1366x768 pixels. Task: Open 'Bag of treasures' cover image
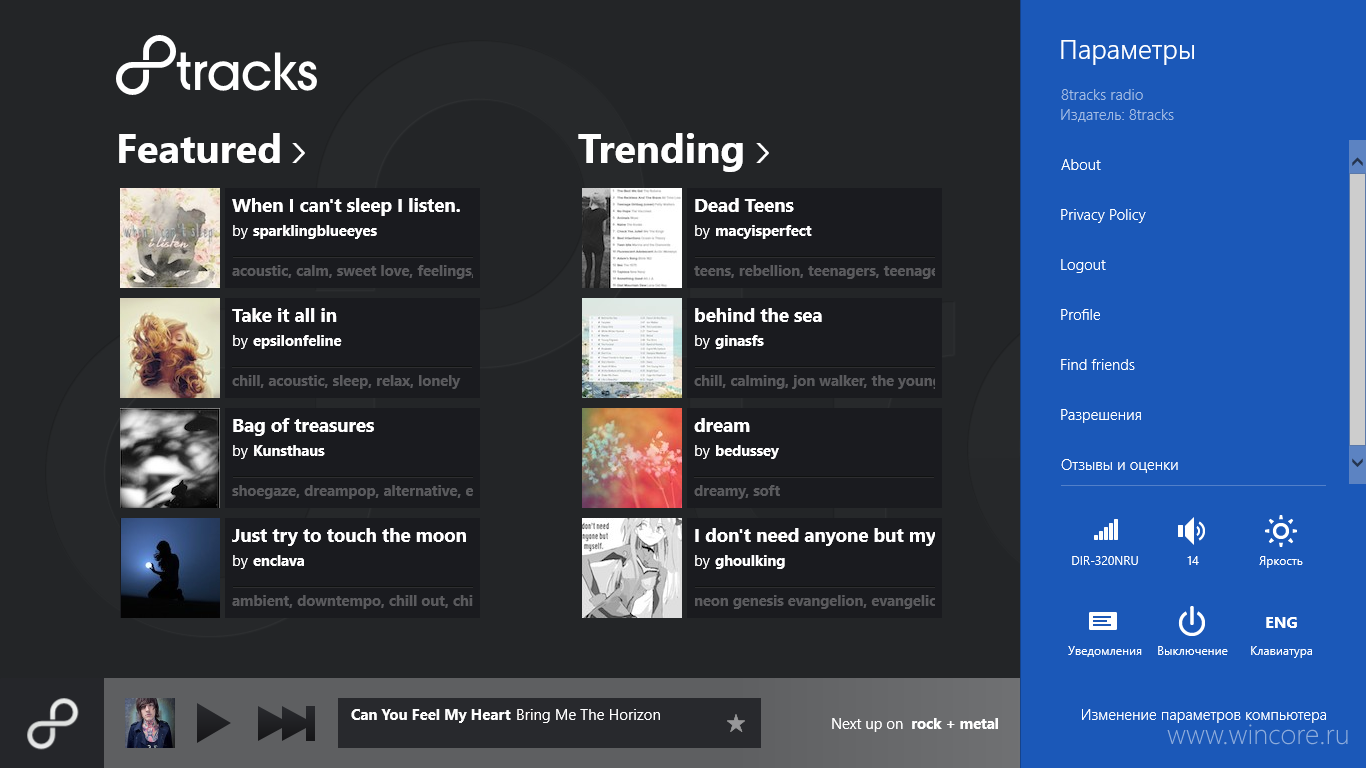pyautogui.click(x=170, y=458)
